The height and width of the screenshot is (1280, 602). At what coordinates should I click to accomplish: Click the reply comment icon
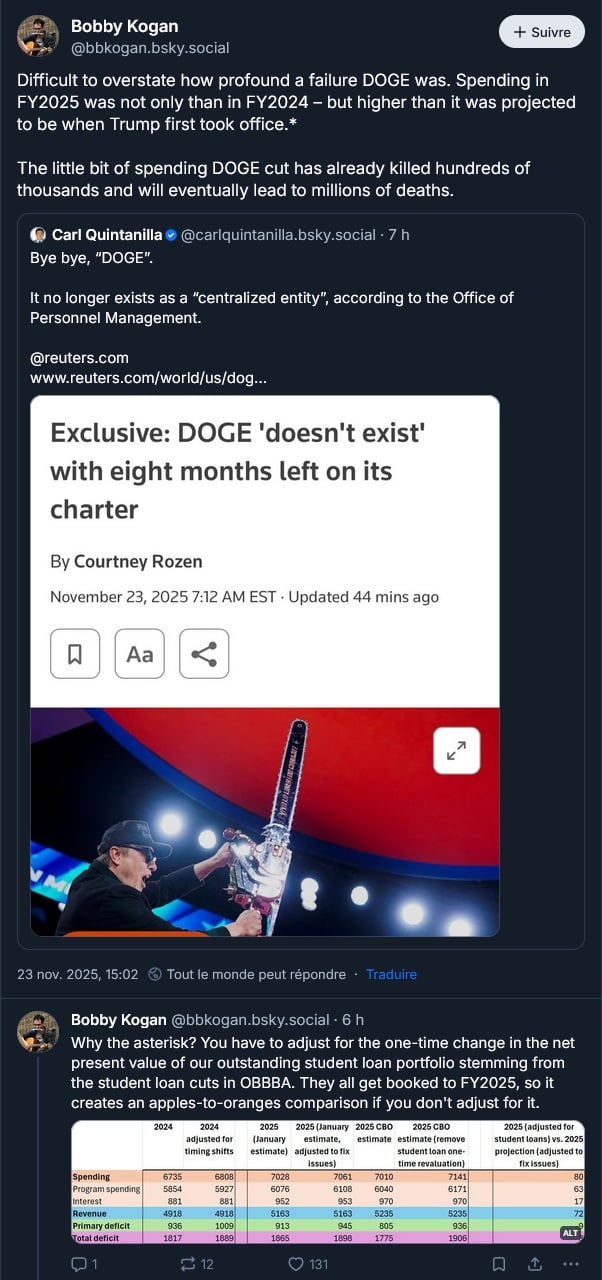pyautogui.click(x=79, y=1264)
